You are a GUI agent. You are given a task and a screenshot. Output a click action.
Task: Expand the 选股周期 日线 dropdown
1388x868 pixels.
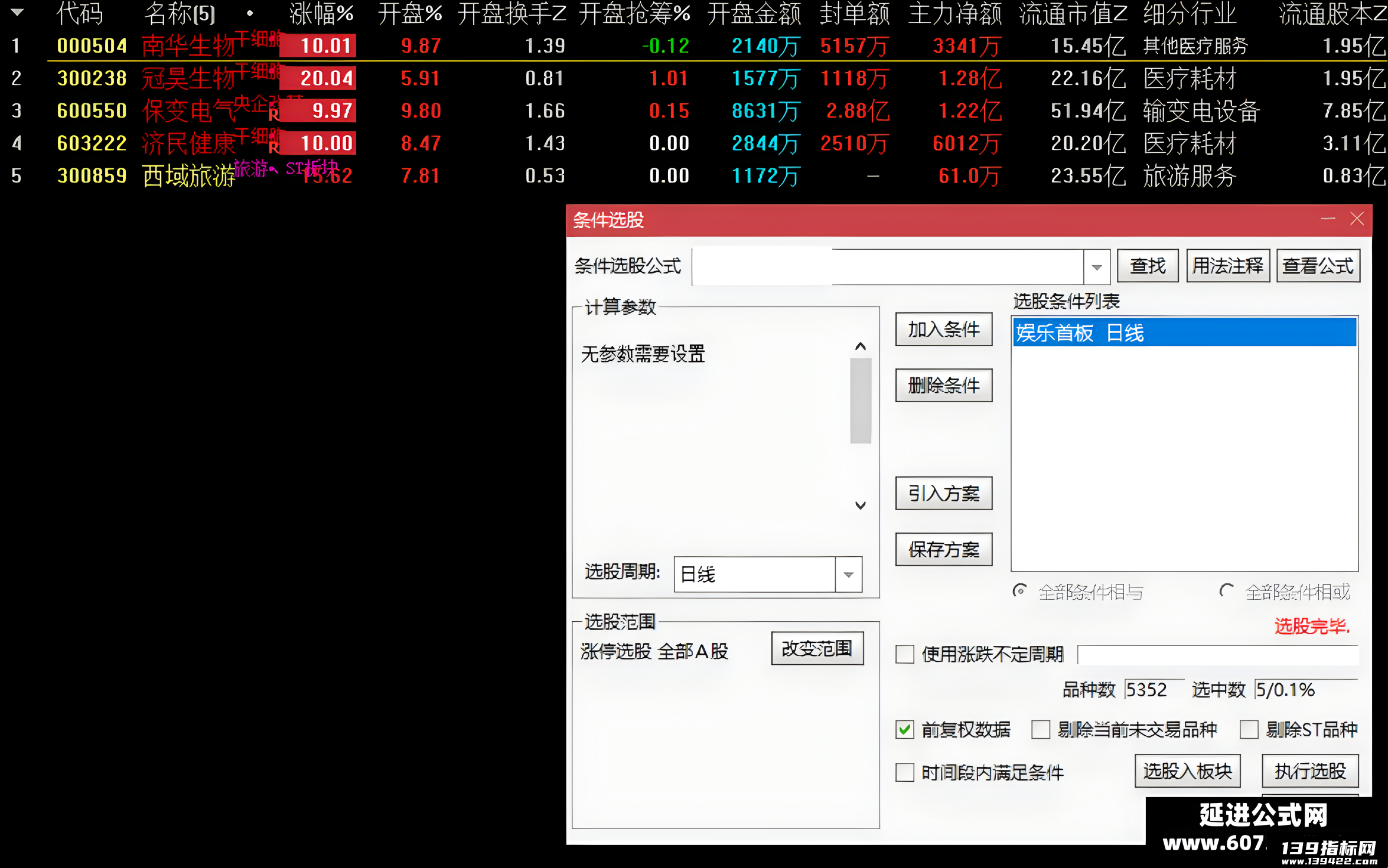pyautogui.click(x=849, y=575)
